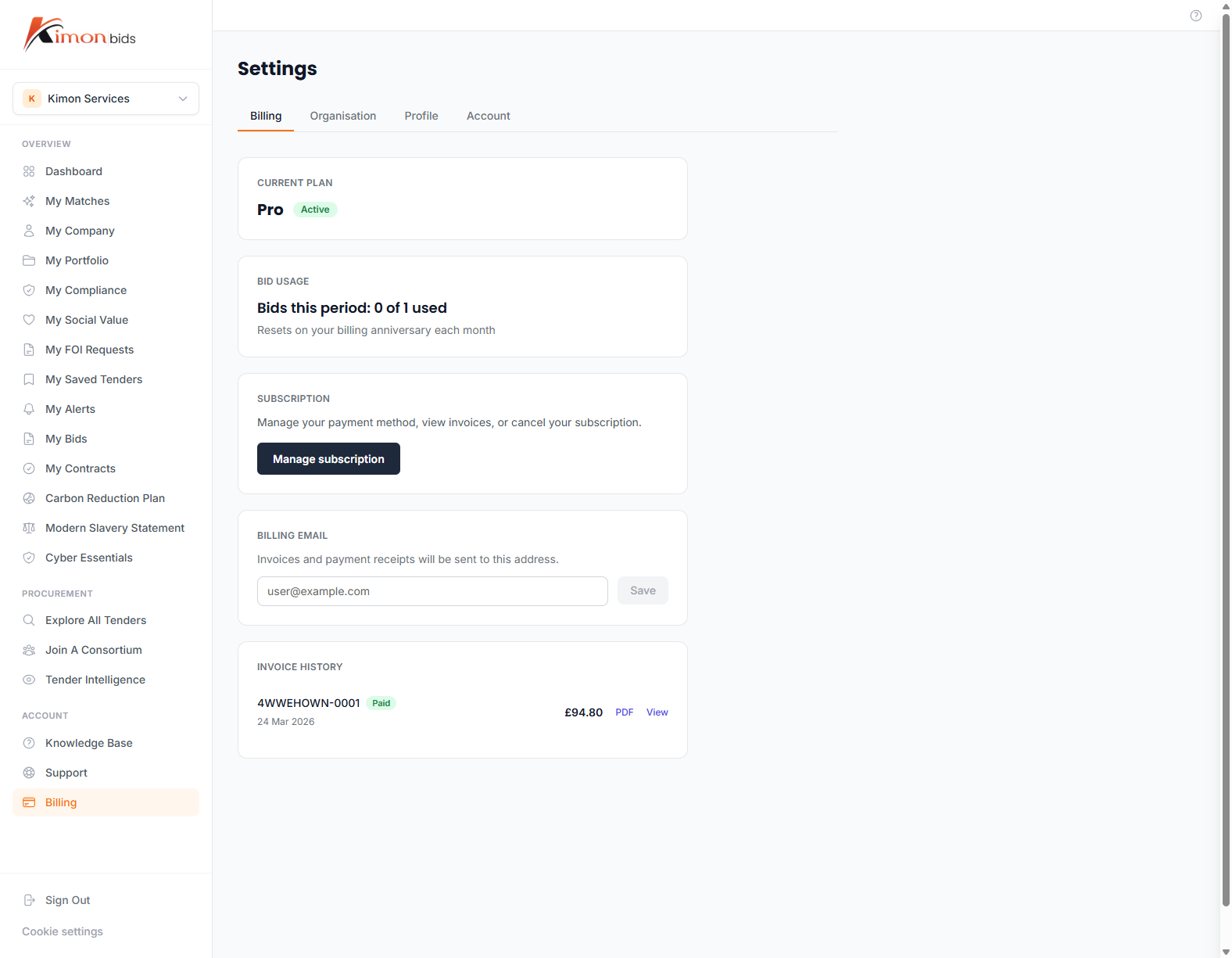The width and height of the screenshot is (1232, 958).
Task: Click the Manage subscription button
Action: [x=328, y=459]
